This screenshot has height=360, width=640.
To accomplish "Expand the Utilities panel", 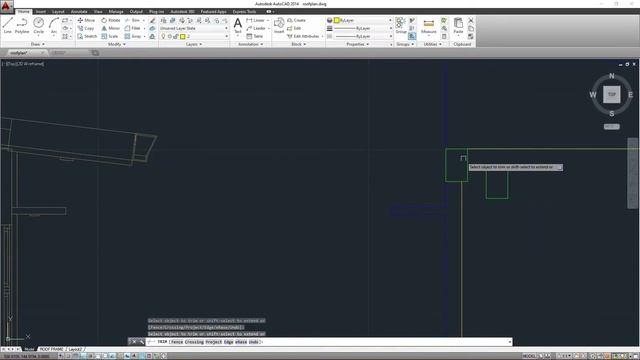I will coord(432,44).
